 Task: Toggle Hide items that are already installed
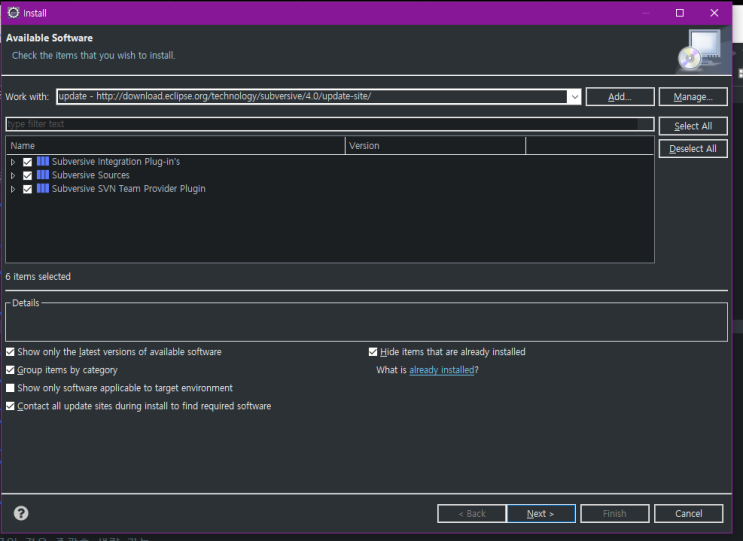click(373, 352)
